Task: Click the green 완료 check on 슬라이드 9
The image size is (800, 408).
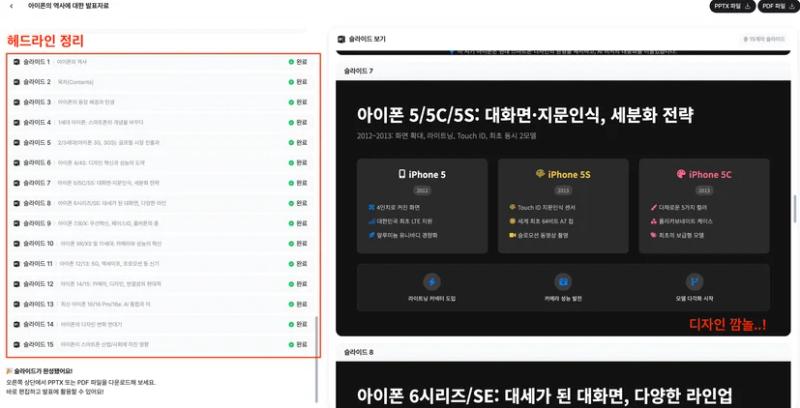Action: tap(291, 223)
